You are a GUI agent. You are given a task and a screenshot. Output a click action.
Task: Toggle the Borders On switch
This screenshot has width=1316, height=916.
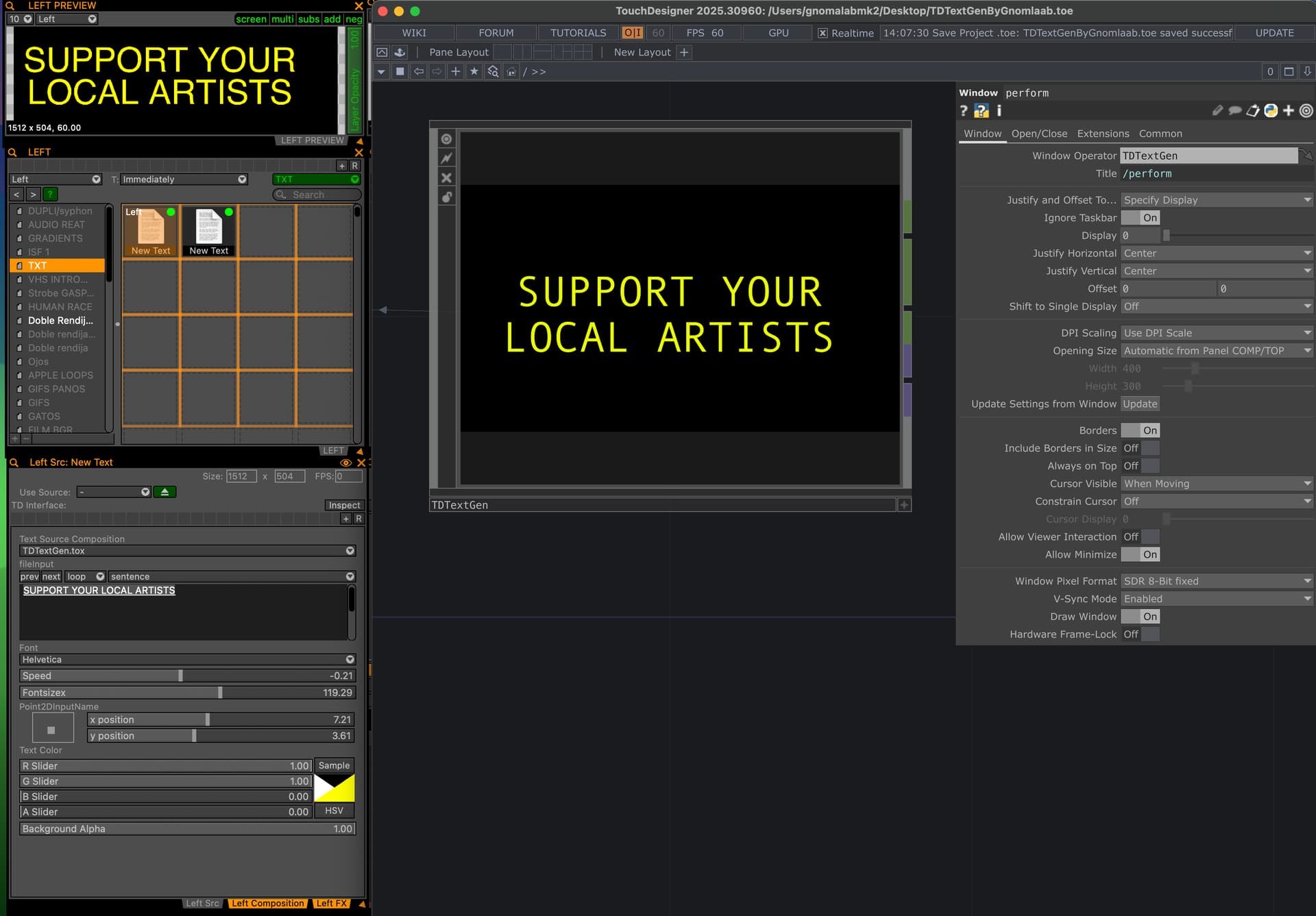pyautogui.click(x=1141, y=430)
